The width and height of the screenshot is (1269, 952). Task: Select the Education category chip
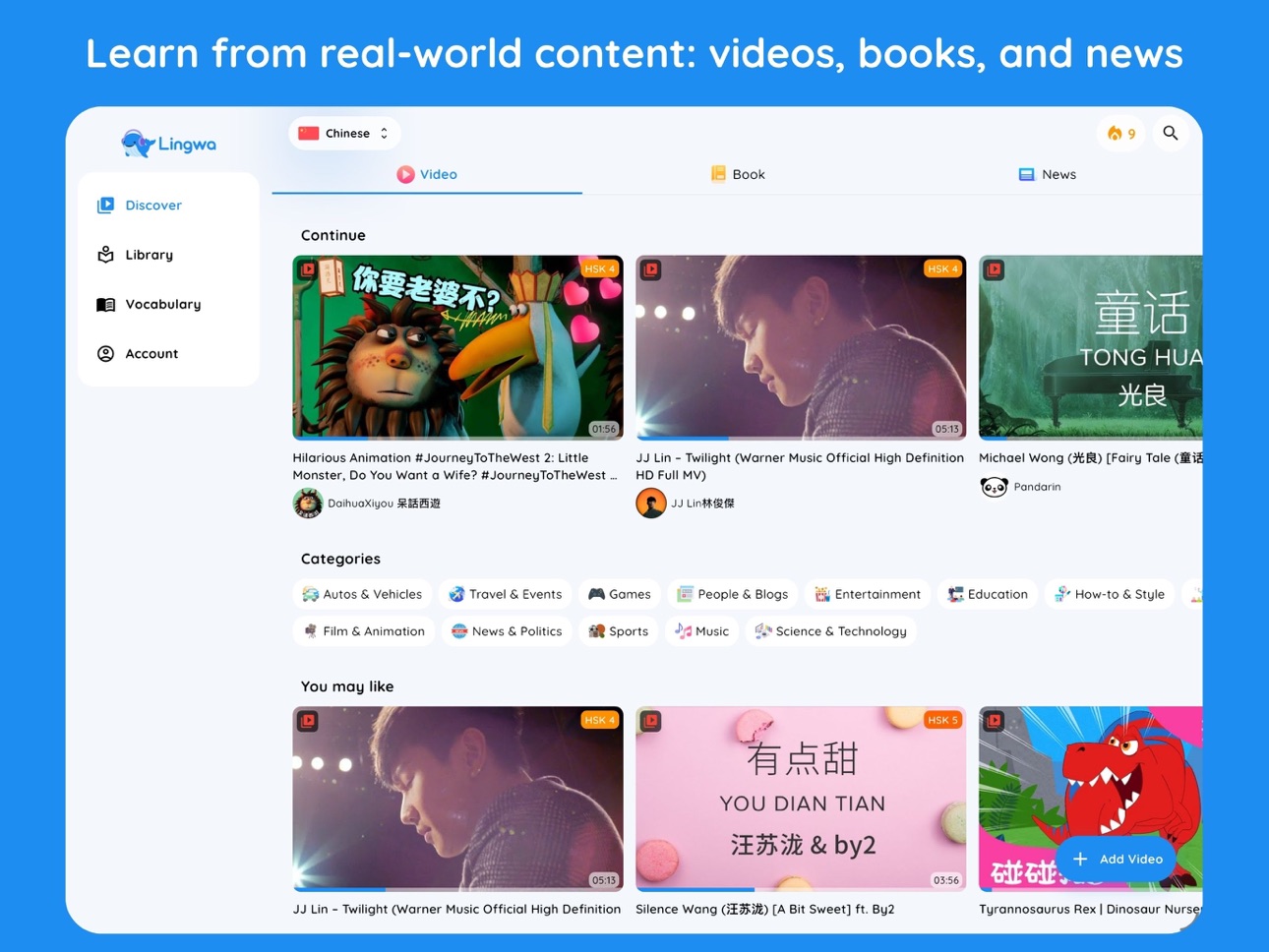(x=988, y=594)
